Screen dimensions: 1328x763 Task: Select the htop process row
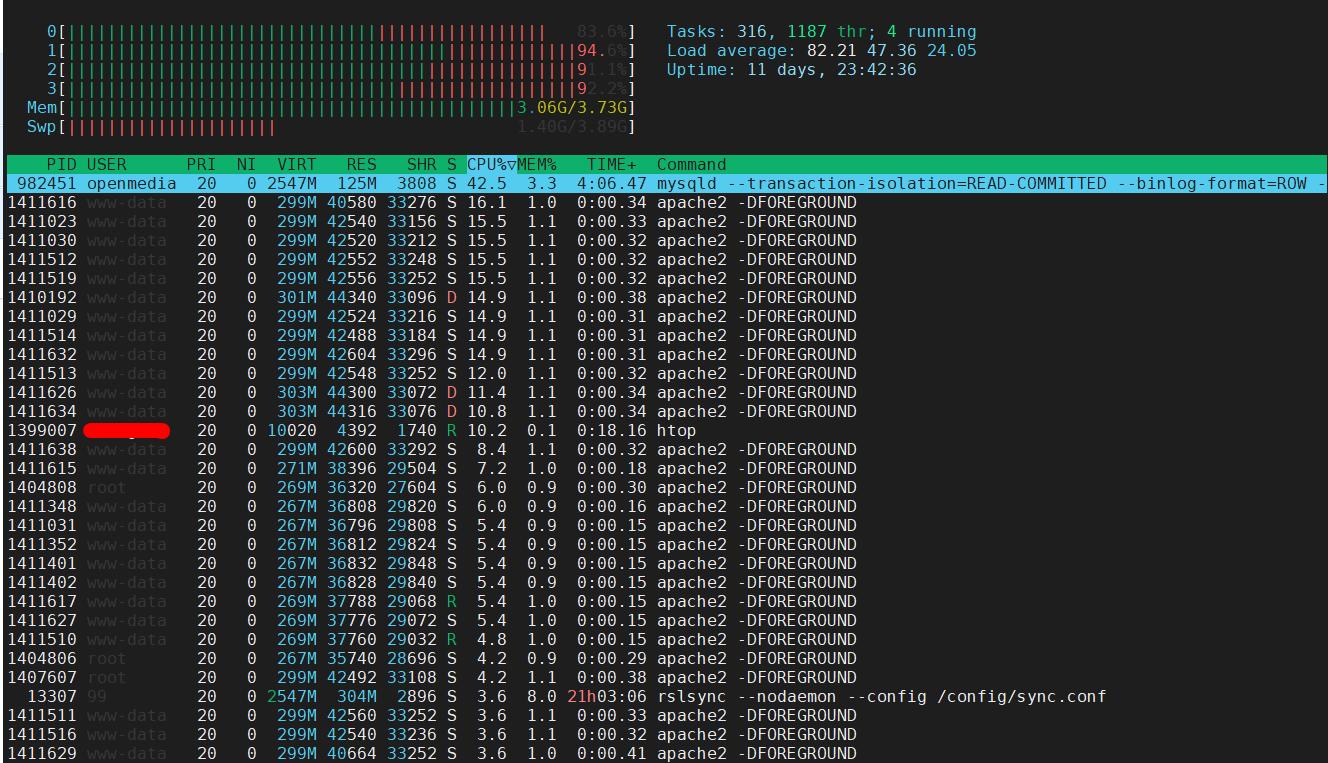(400, 430)
